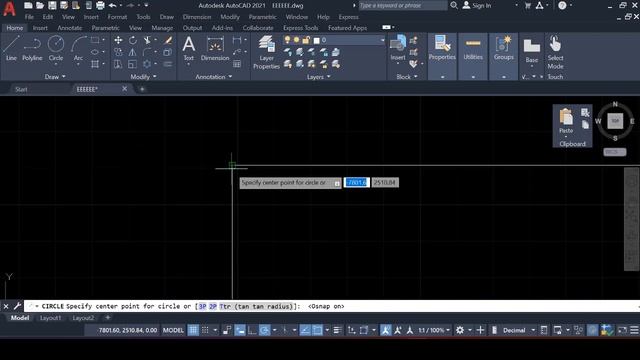640x360 pixels.
Task: Click the Undo arrow in quick access toolbar
Action: (x=113, y=6)
